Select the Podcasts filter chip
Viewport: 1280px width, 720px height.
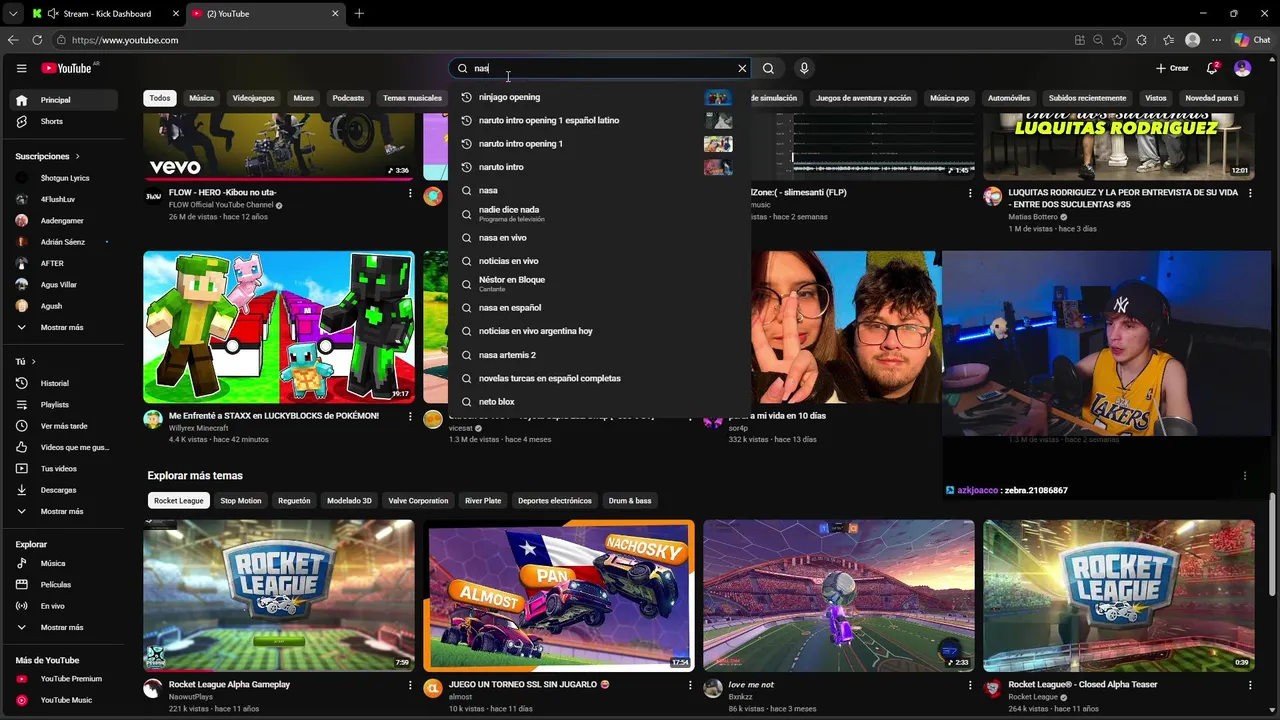(x=348, y=98)
